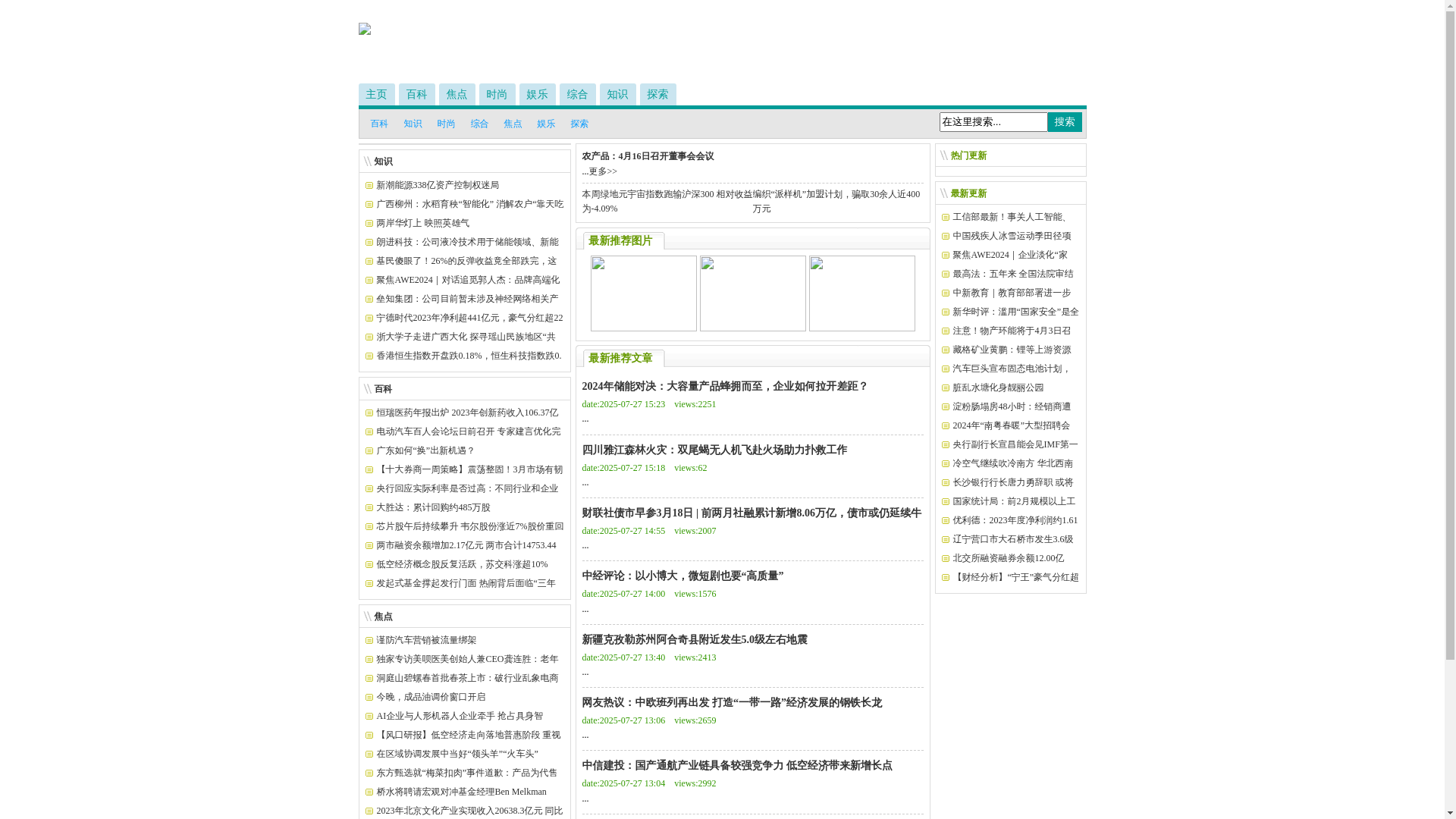Screen dimensions: 1456x819
Task: Open the 更多>> link under featured headline
Action: [x=603, y=171]
